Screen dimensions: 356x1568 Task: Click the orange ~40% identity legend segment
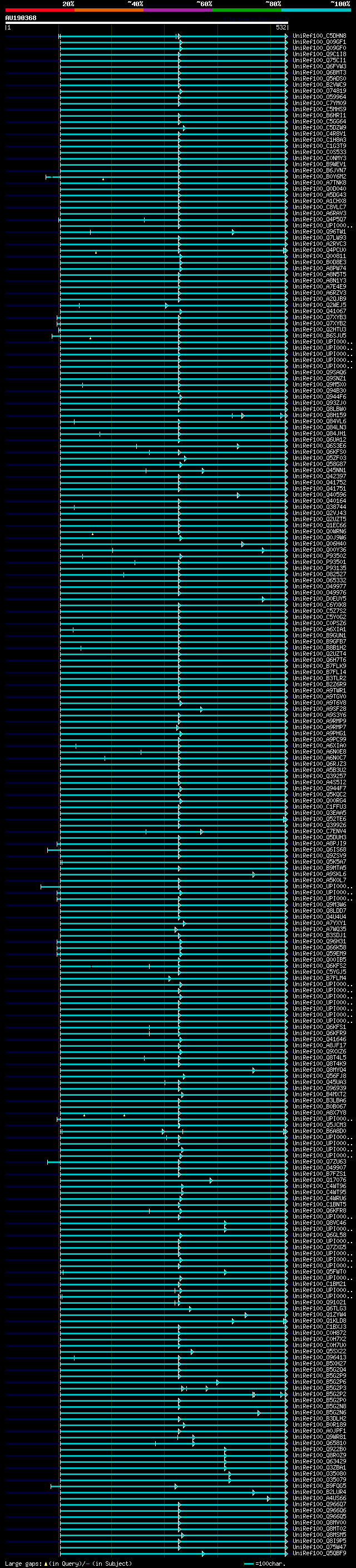(x=109, y=10)
